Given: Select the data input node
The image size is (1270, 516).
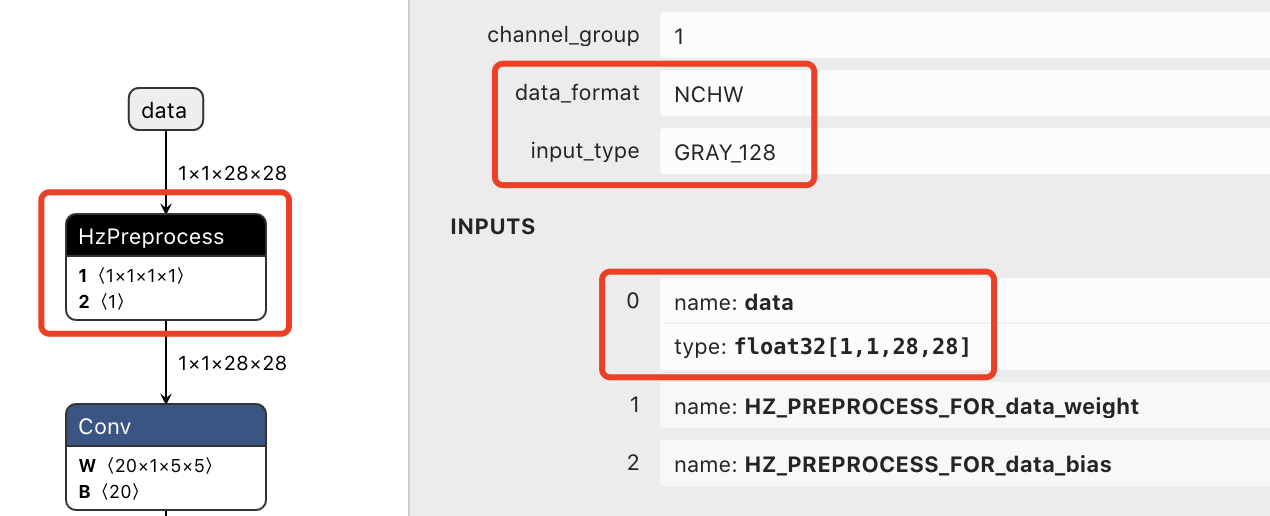Looking at the screenshot, I should coord(165,110).
